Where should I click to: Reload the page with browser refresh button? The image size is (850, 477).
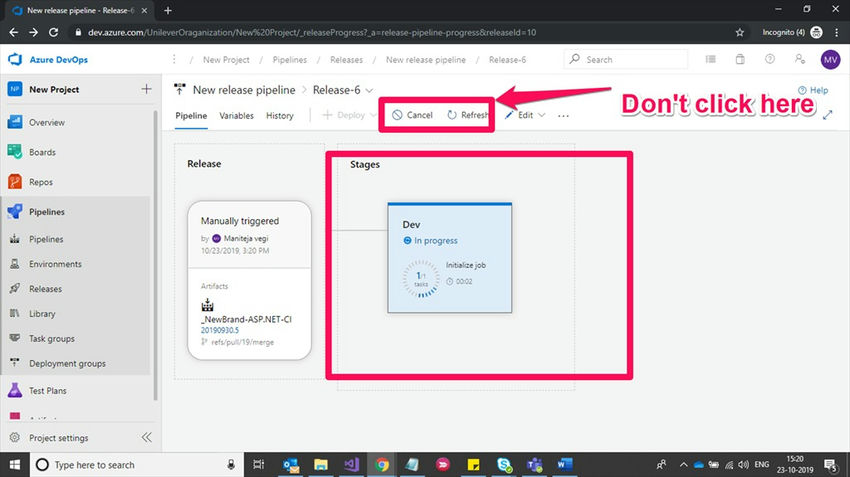point(53,33)
